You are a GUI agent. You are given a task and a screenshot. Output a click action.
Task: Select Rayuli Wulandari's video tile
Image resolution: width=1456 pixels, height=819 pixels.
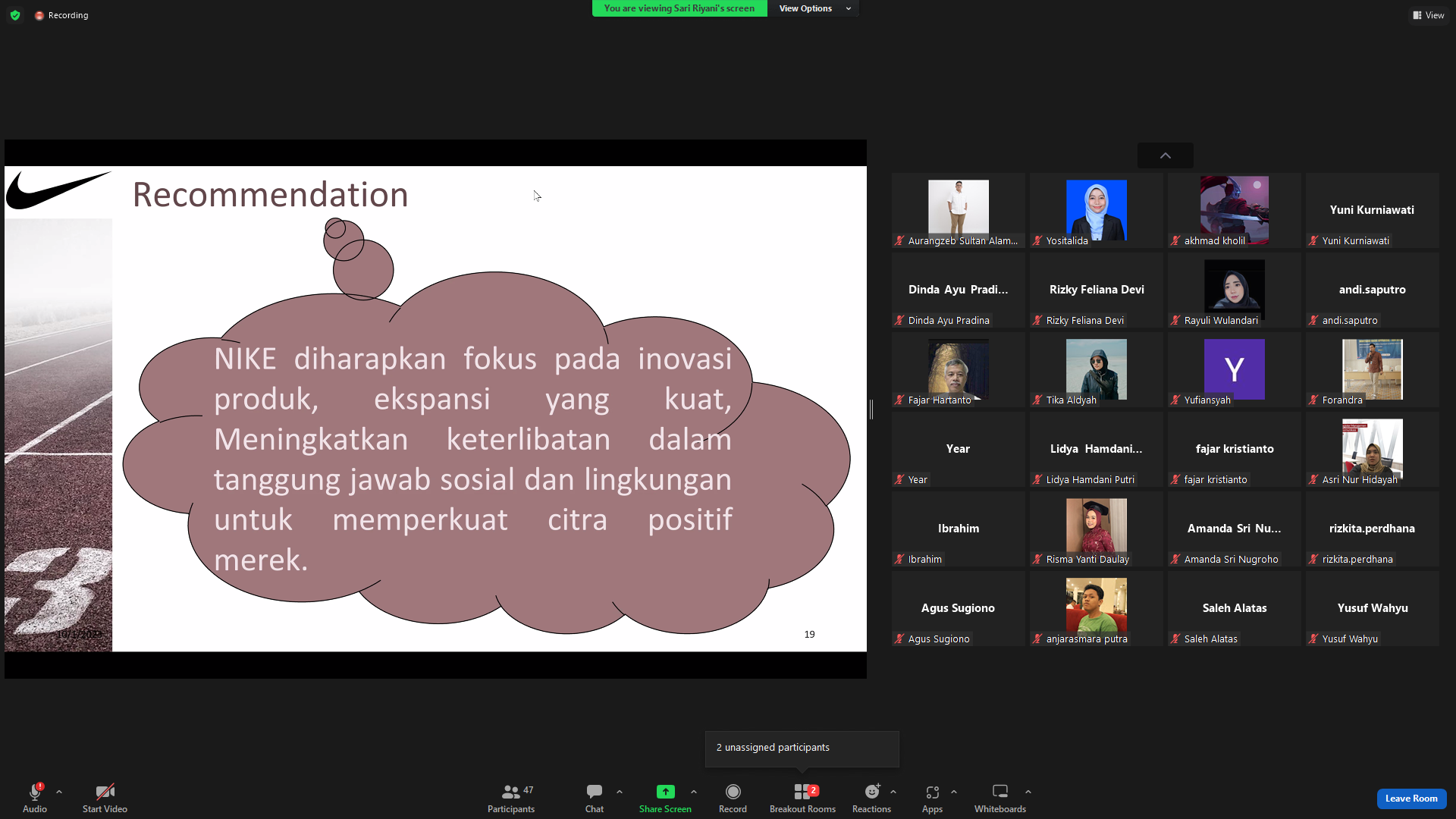click(1234, 290)
